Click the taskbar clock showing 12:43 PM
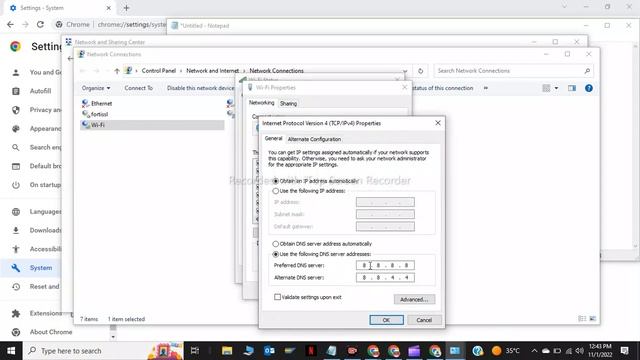This screenshot has height=360, width=640. [600, 351]
